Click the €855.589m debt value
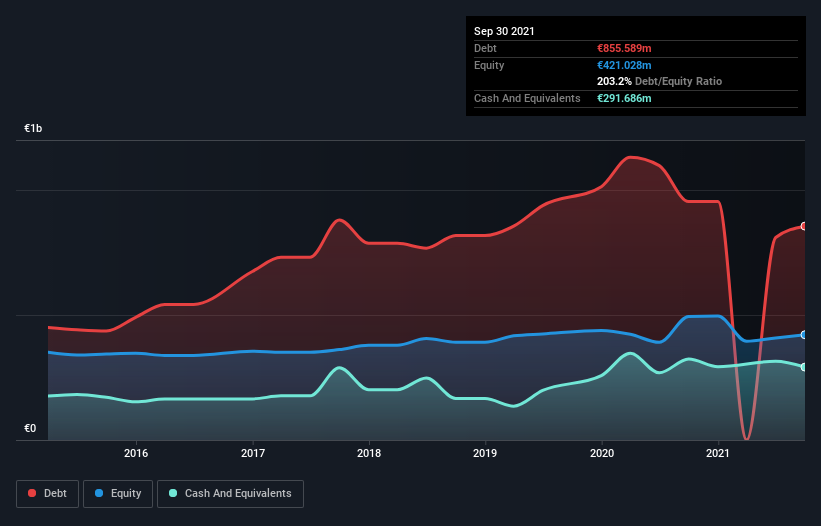821x526 pixels. [x=624, y=49]
